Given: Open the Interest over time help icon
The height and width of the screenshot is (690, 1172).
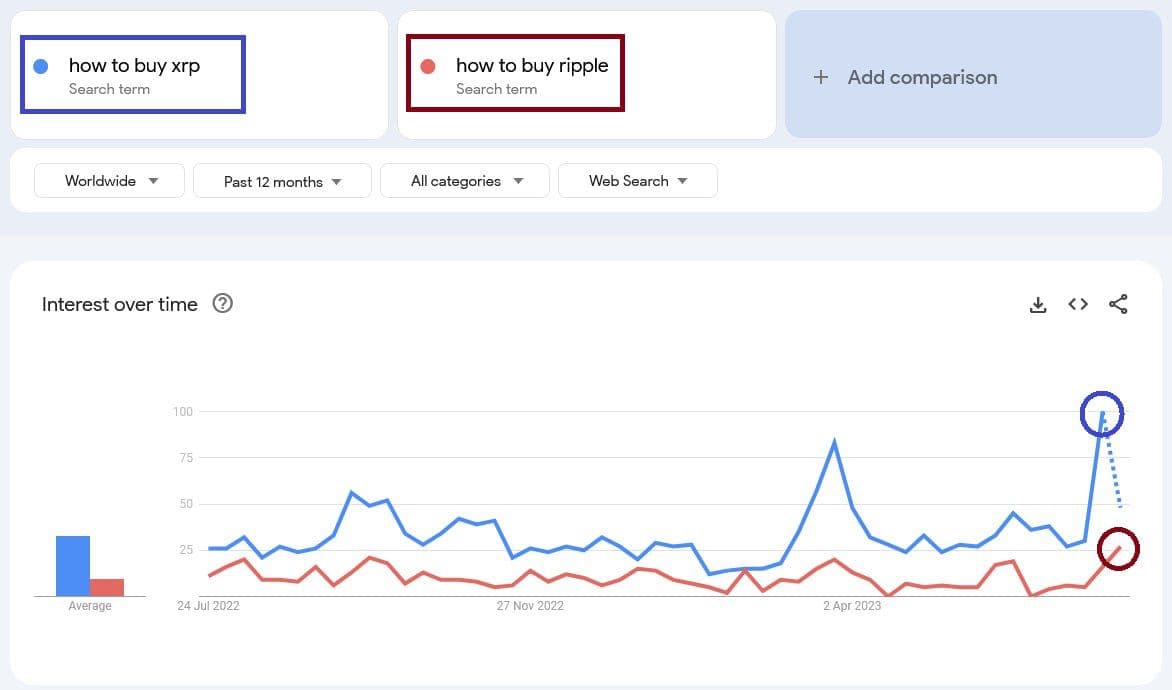Looking at the screenshot, I should [x=223, y=304].
